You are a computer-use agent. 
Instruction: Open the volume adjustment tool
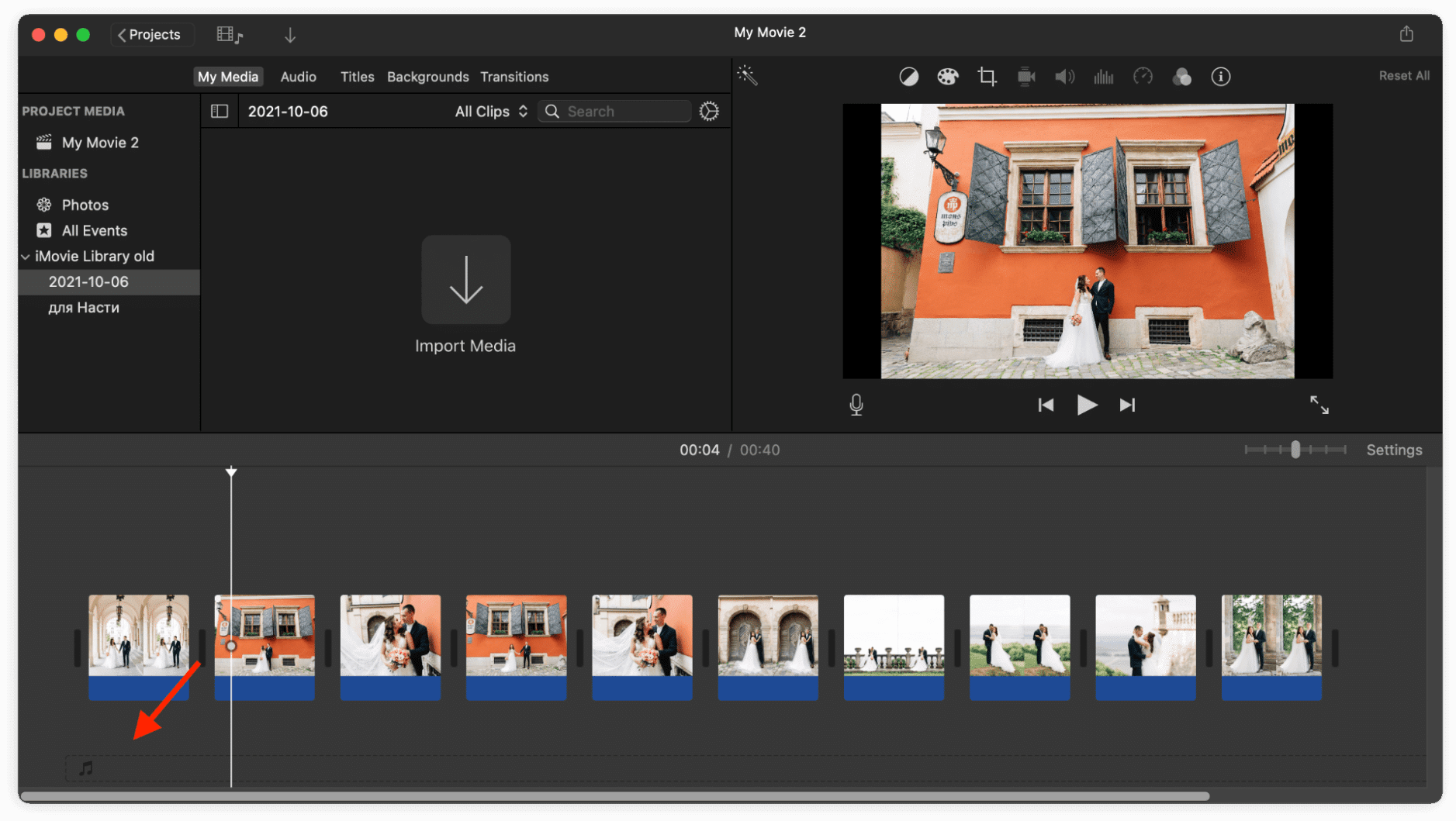point(1064,77)
